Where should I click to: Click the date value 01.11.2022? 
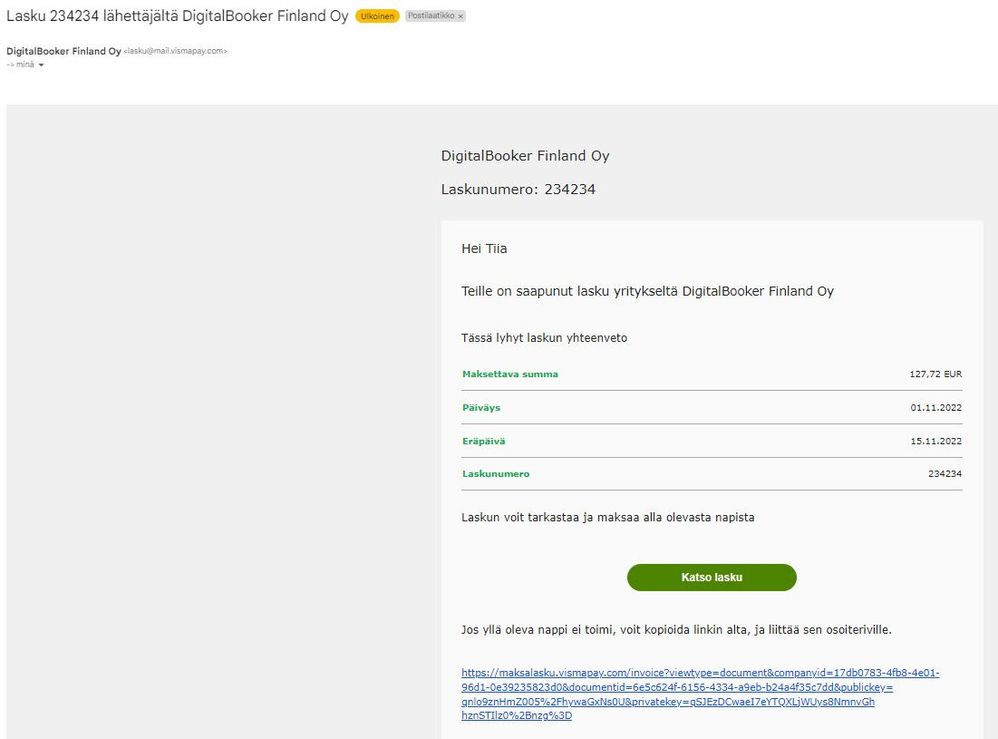[936, 408]
